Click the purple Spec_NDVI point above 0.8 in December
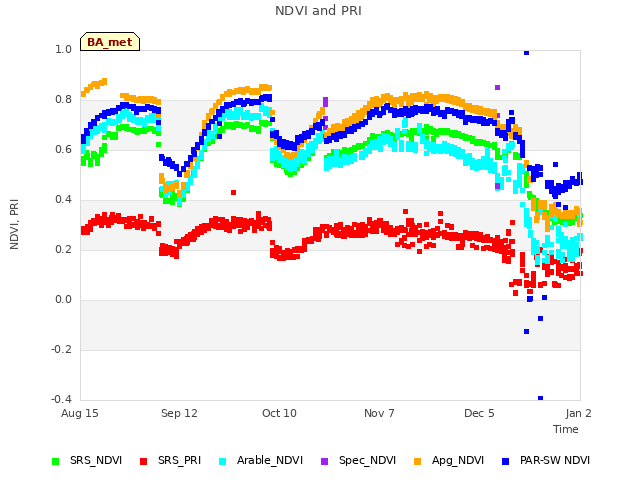 (498, 87)
